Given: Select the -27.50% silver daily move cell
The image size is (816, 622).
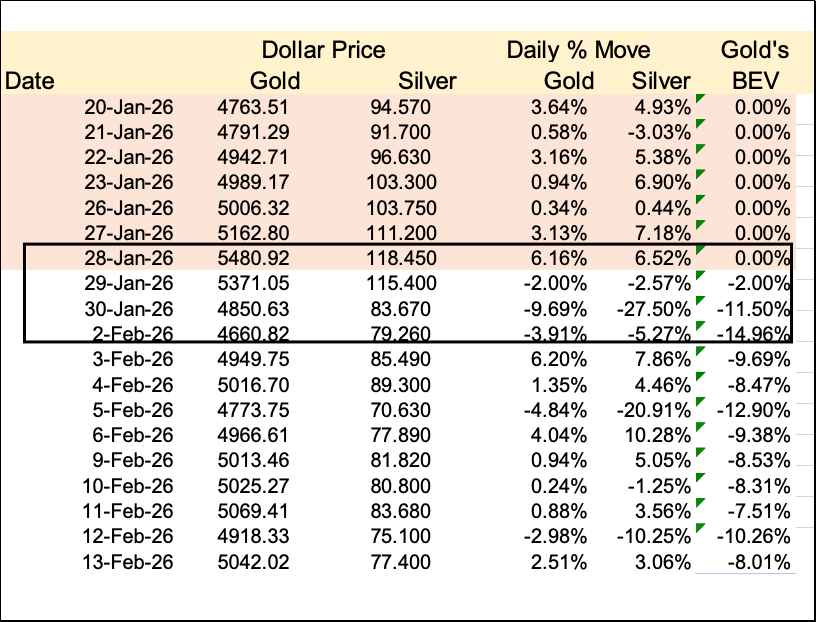Looking at the screenshot, I should pyautogui.click(x=655, y=307).
